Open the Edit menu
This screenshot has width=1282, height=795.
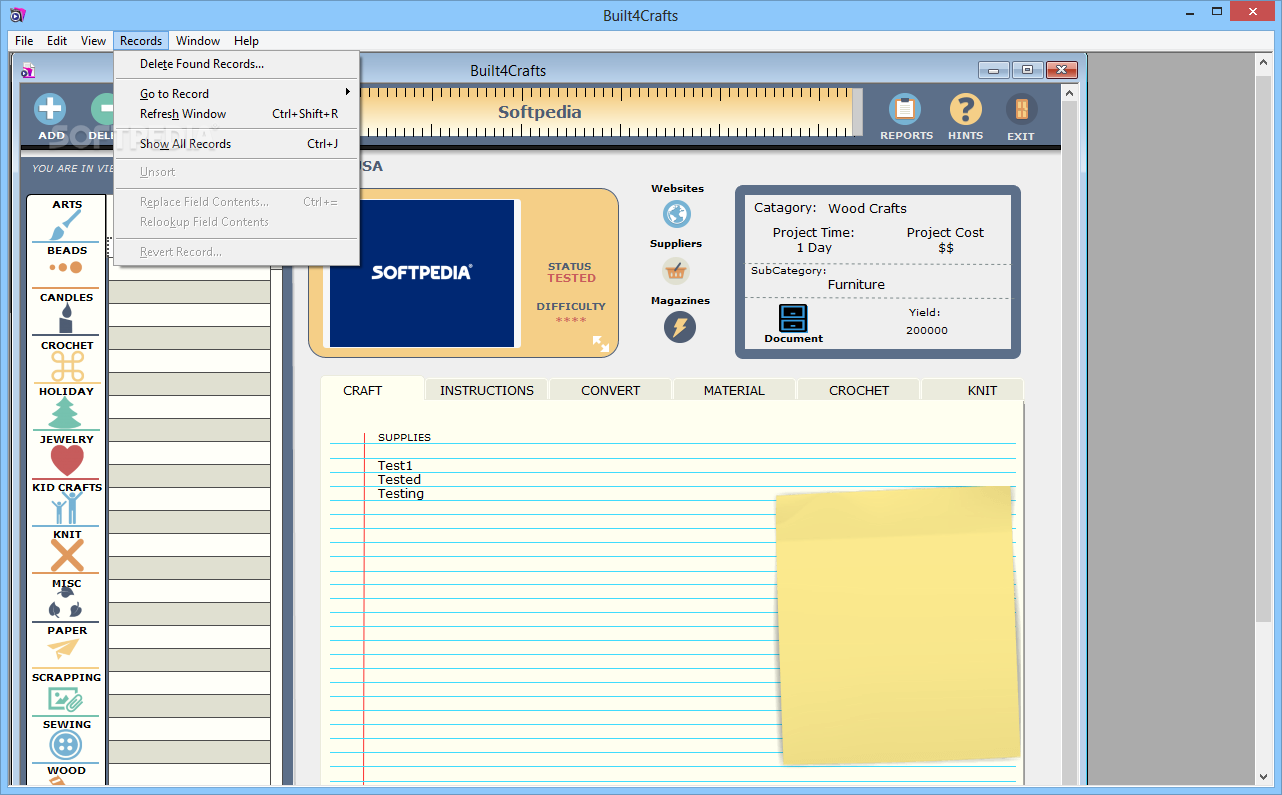57,41
